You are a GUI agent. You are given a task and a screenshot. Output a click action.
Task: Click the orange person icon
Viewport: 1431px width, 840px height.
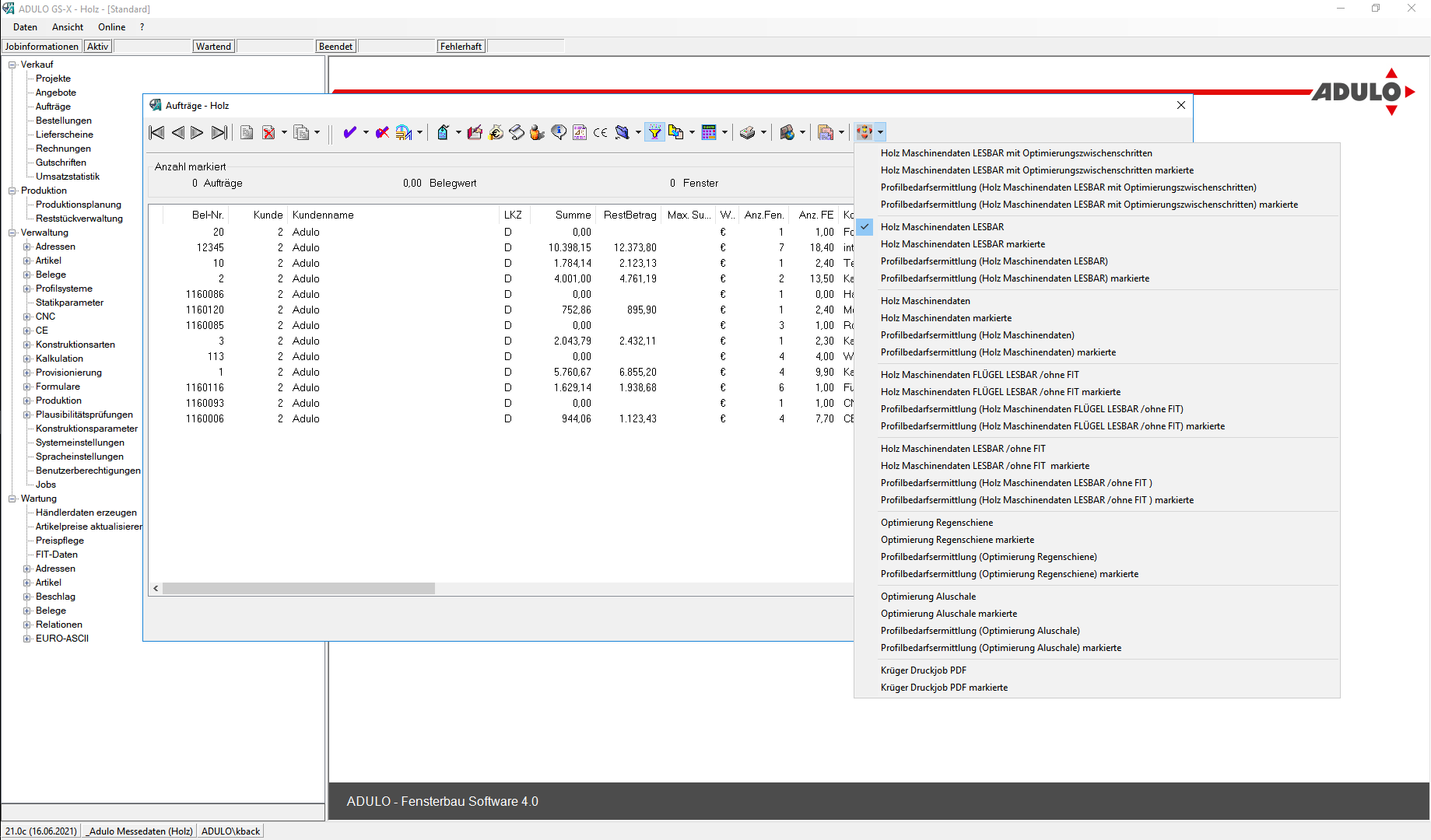click(537, 133)
